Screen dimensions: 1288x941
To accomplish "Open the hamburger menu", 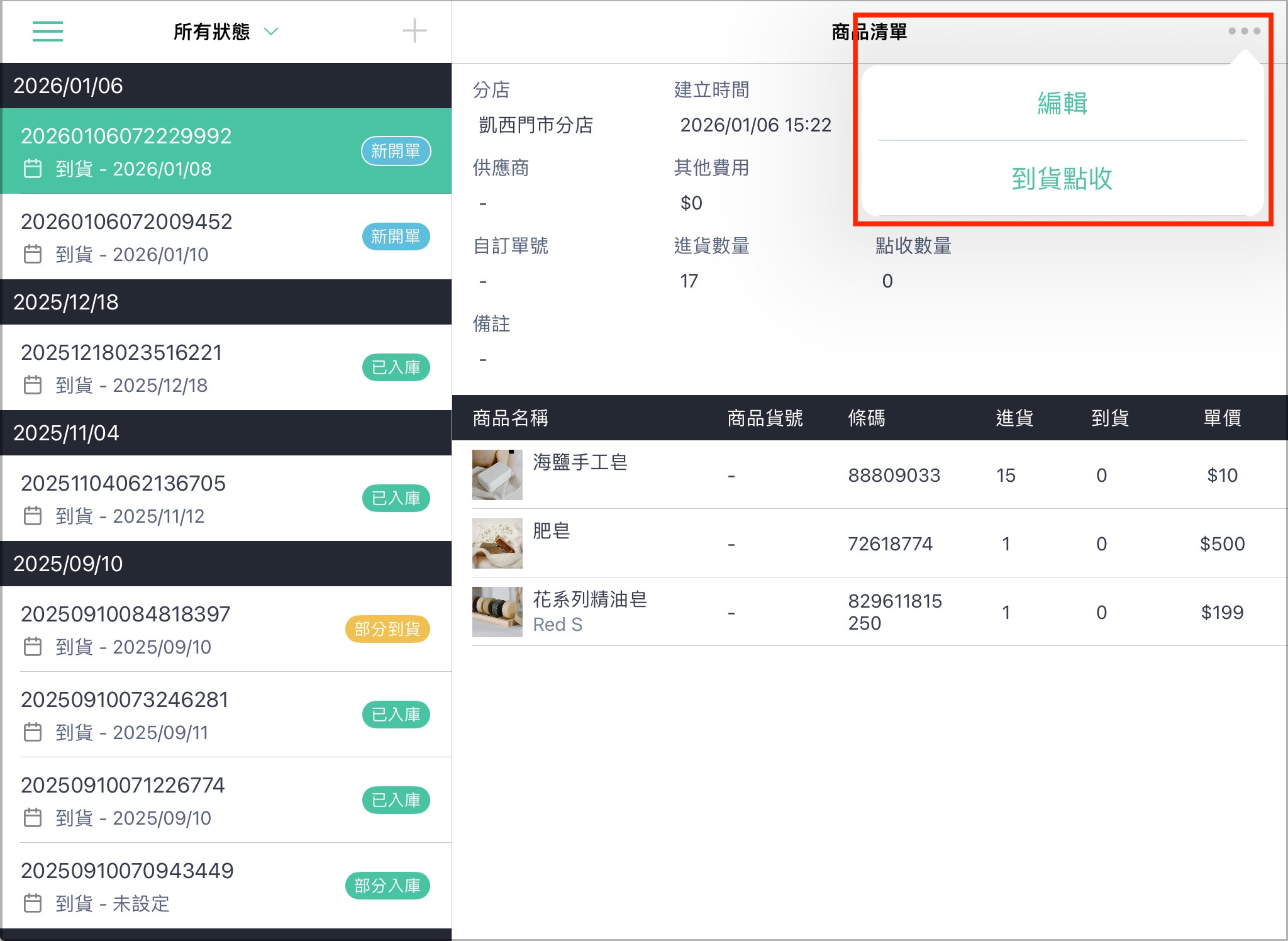I will pyautogui.click(x=48, y=31).
